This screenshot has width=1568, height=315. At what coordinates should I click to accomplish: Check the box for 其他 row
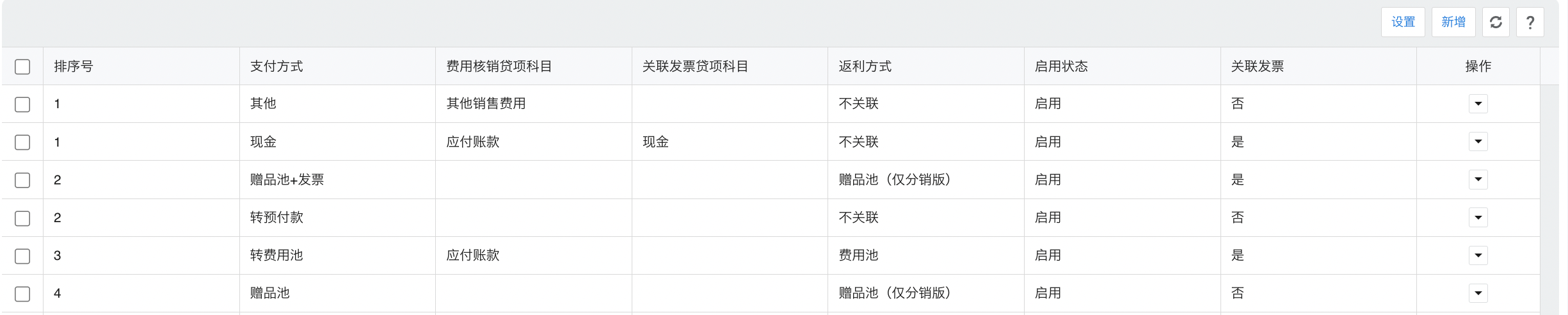click(x=22, y=104)
